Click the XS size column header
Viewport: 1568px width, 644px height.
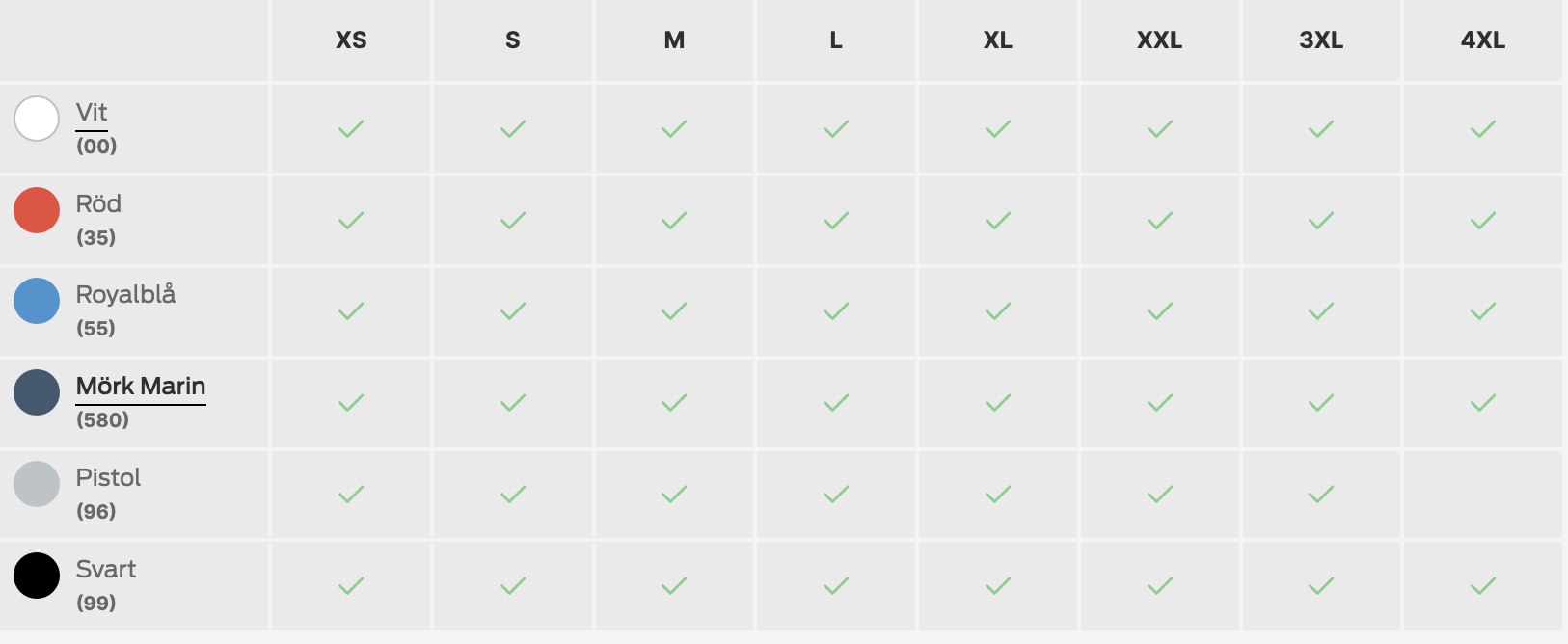pos(351,40)
